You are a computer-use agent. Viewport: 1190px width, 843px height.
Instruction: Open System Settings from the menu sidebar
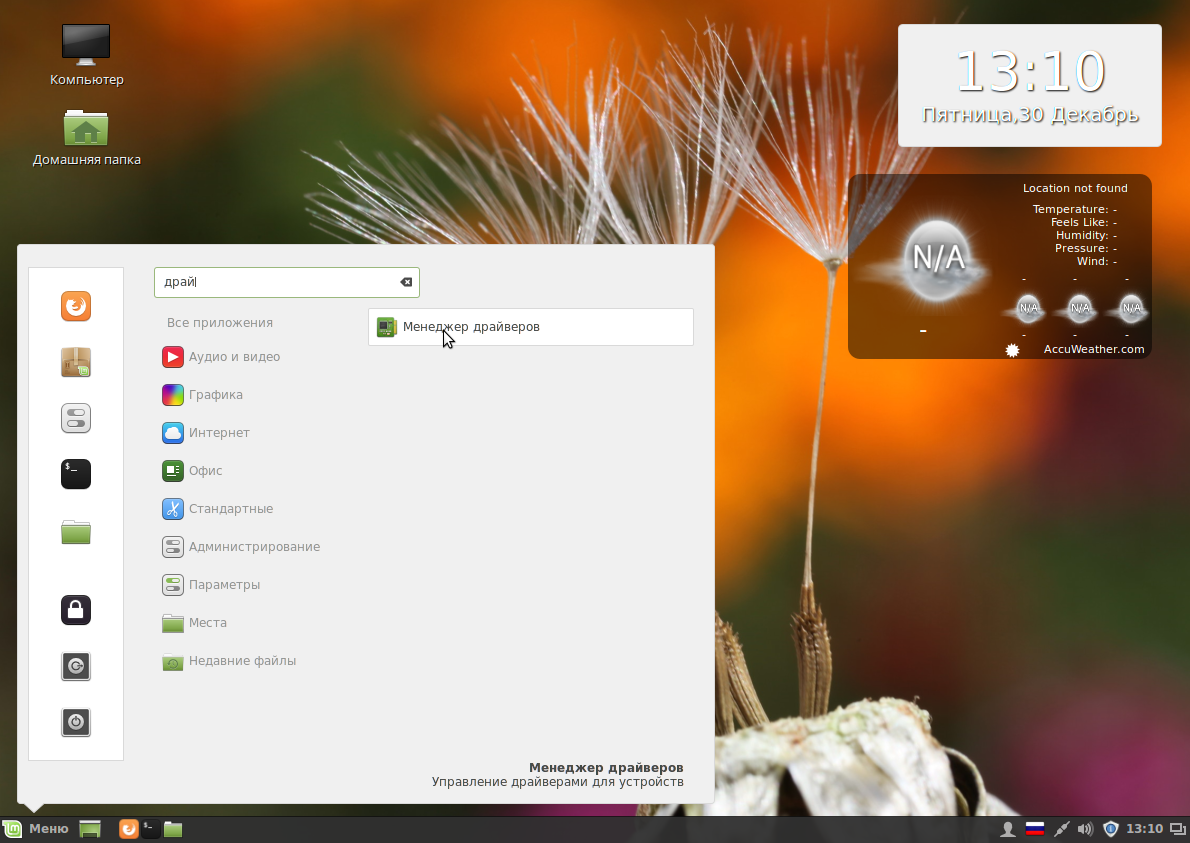click(76, 418)
